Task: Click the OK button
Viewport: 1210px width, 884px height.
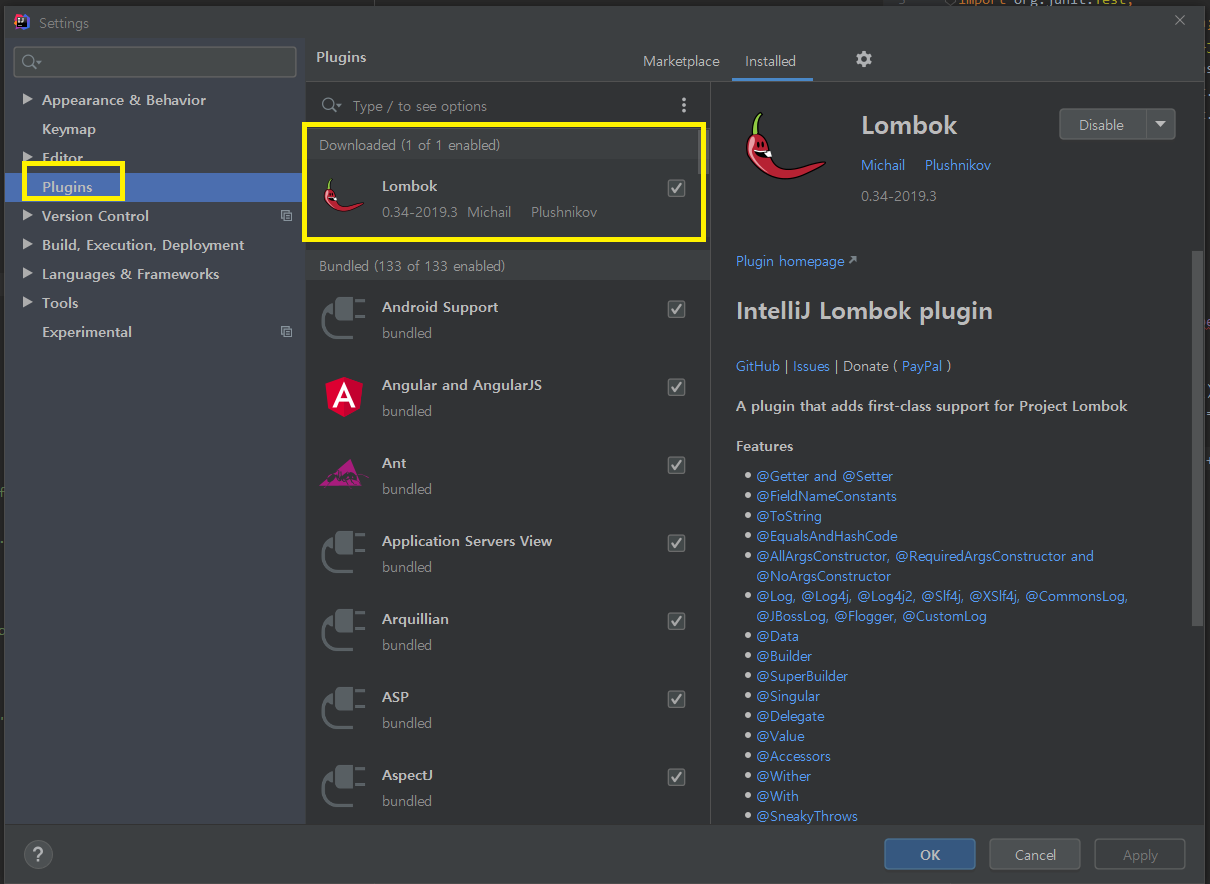Action: (x=930, y=855)
